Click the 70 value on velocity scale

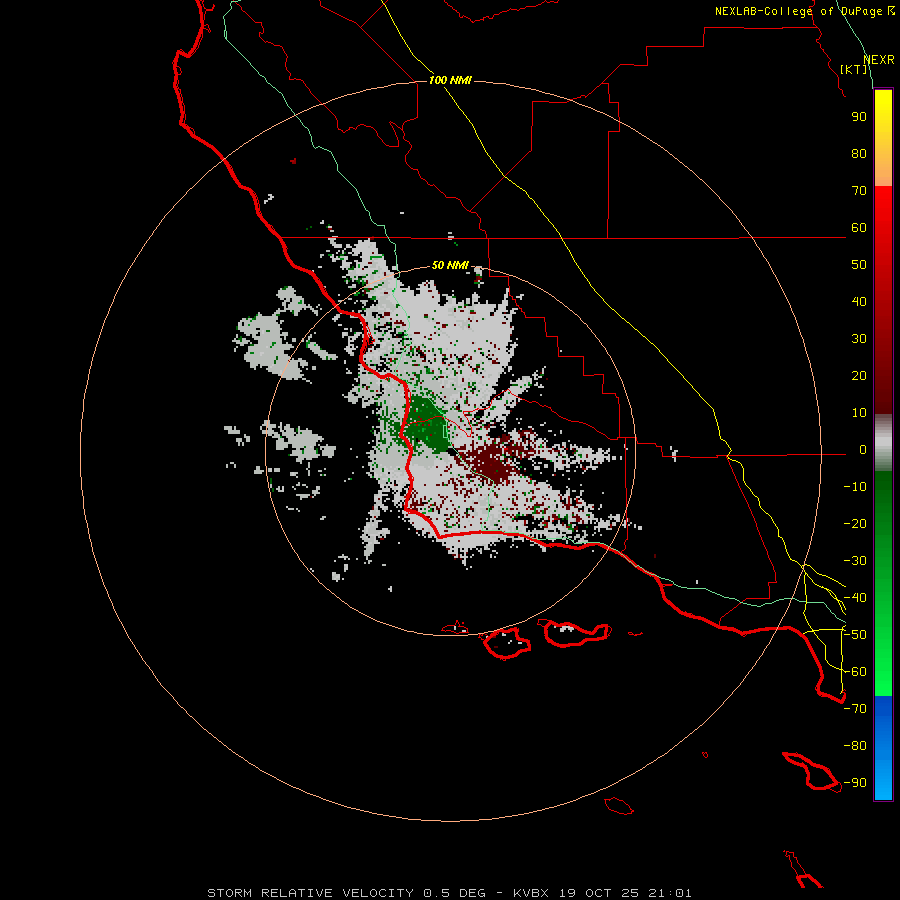859,191
